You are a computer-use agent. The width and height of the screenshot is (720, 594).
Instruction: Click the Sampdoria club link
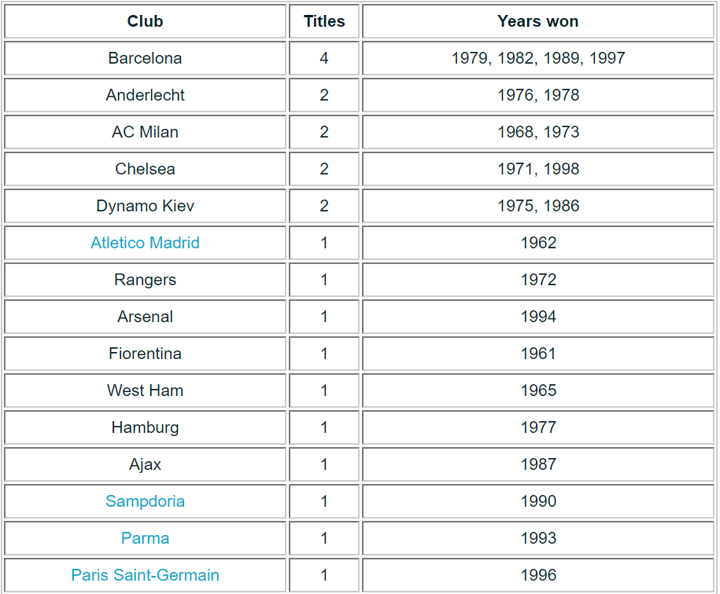tap(145, 501)
